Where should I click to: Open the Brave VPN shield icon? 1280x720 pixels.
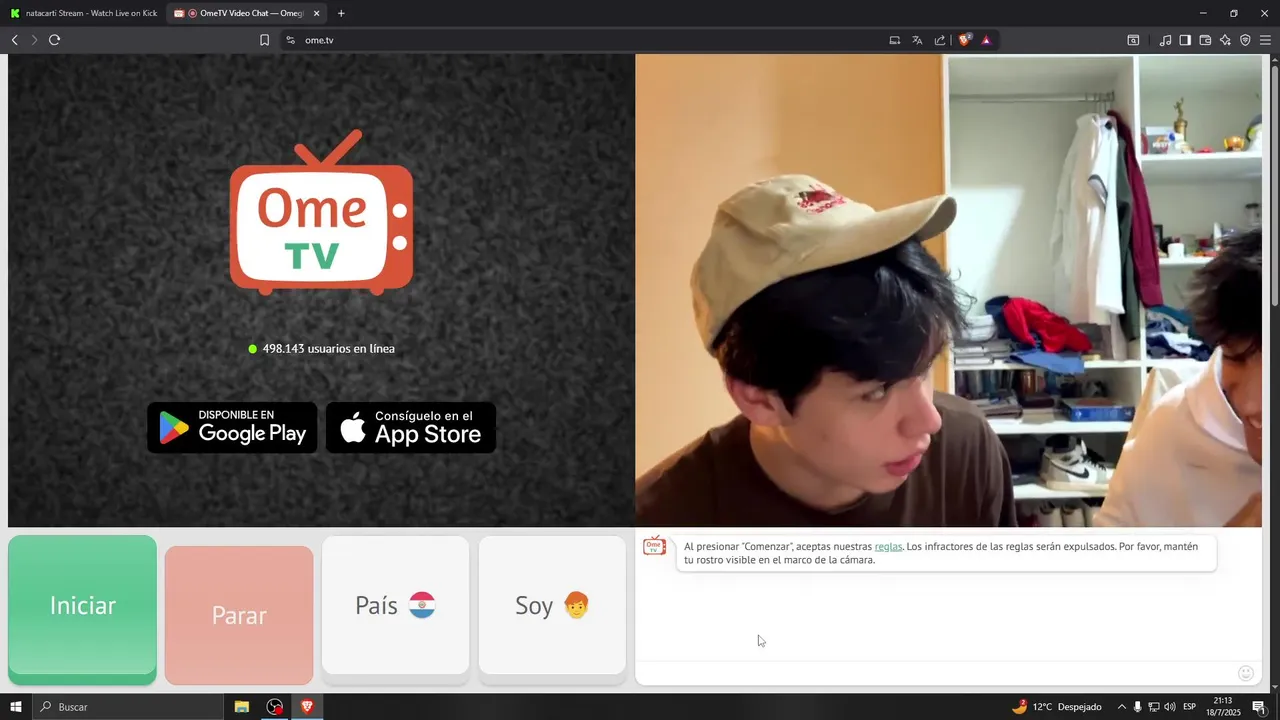pyautogui.click(x=1245, y=40)
